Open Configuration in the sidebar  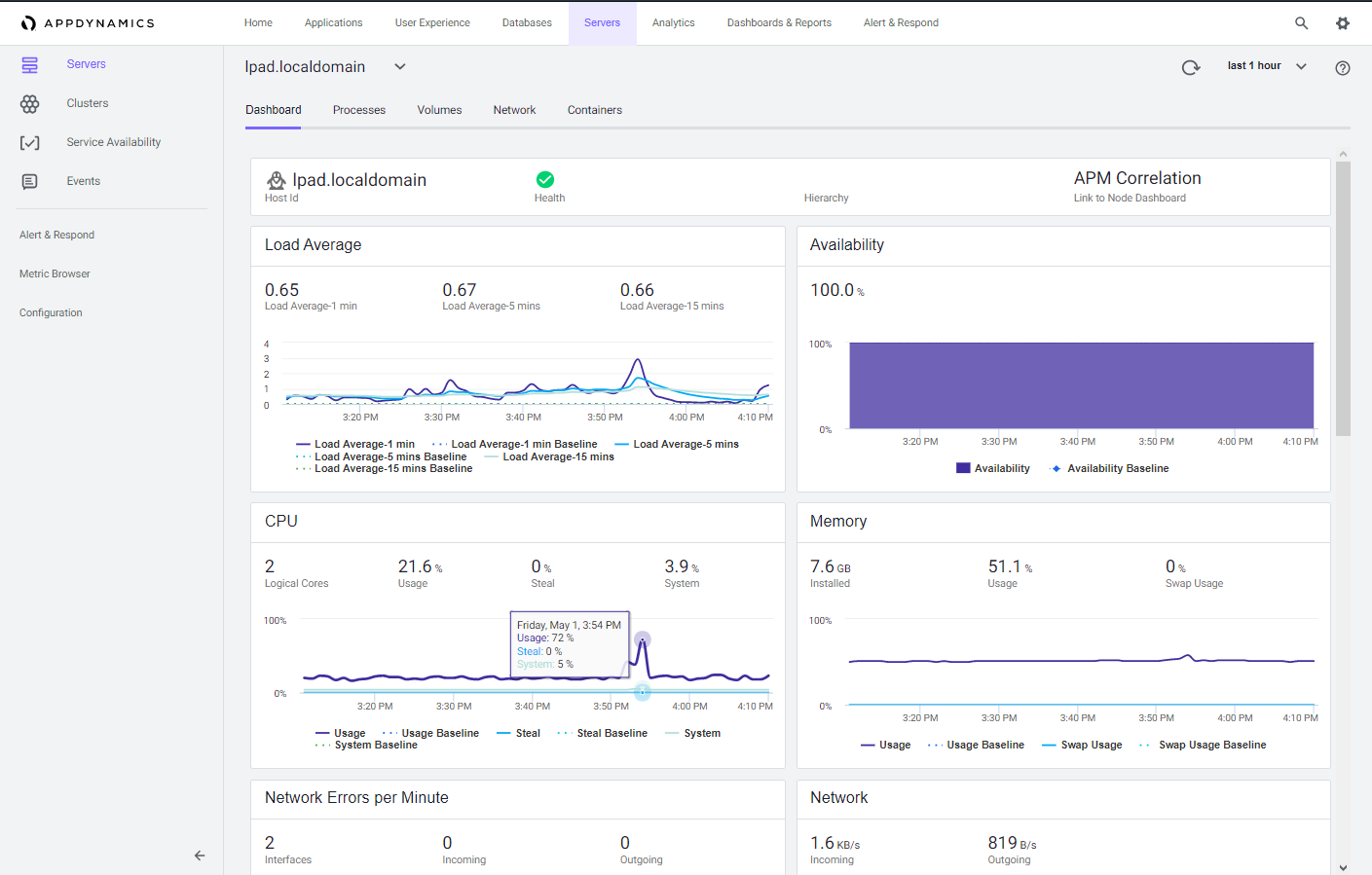point(51,312)
